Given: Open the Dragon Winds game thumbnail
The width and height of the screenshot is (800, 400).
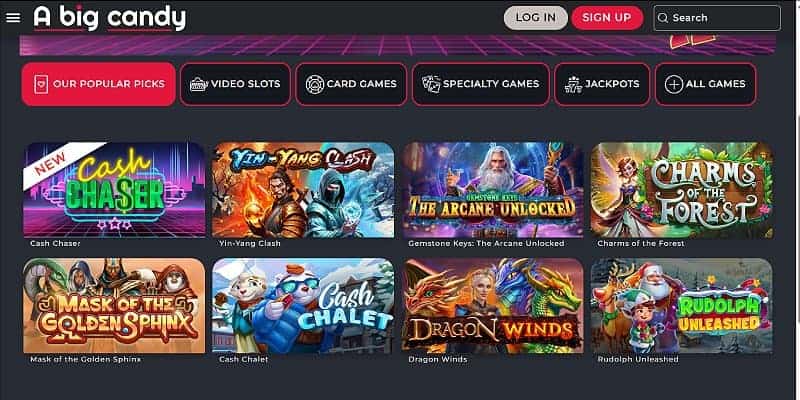Looking at the screenshot, I should point(492,306).
